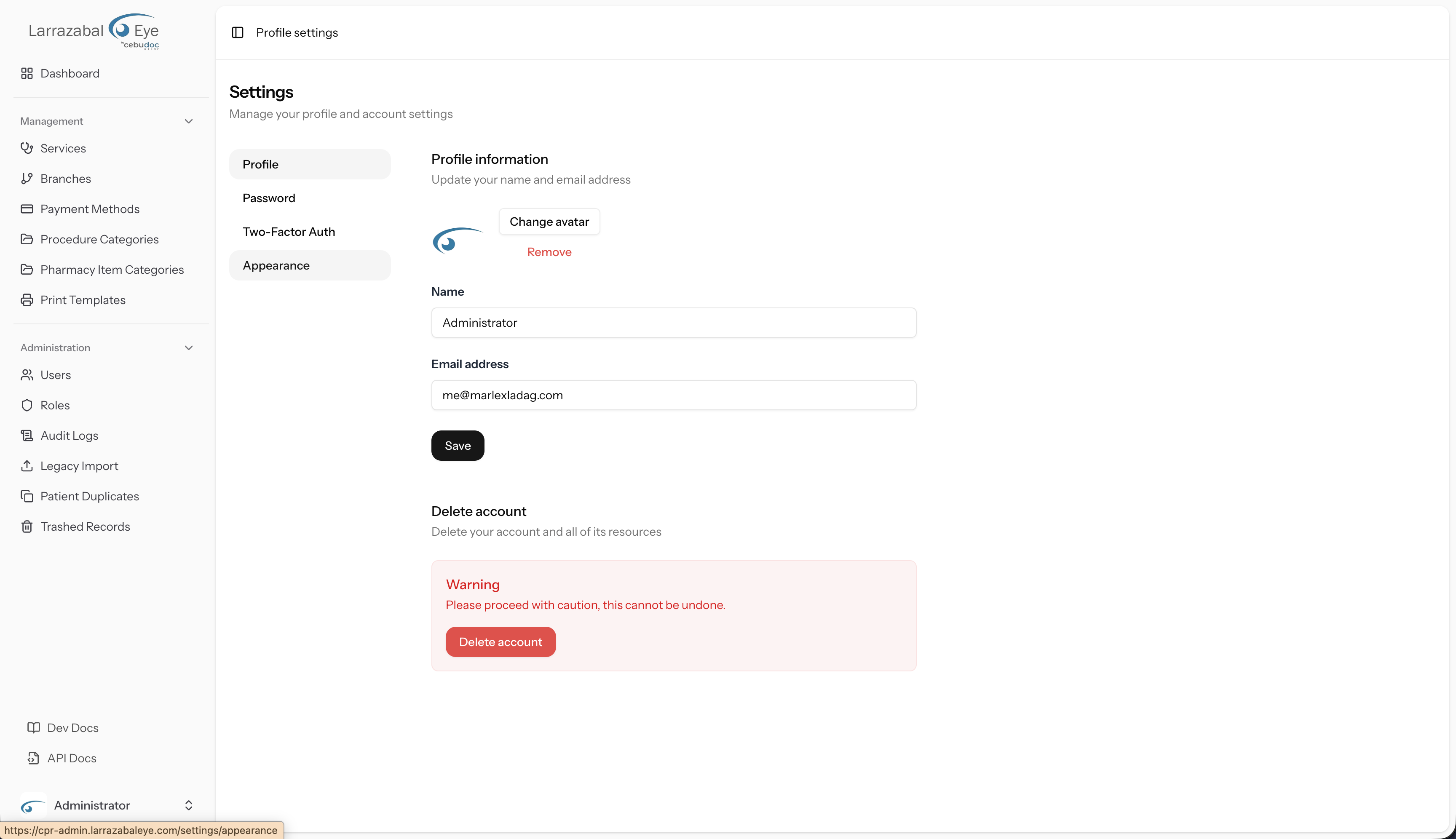The width and height of the screenshot is (1456, 839).
Task: Click the Payment Methods card icon
Action: click(27, 208)
